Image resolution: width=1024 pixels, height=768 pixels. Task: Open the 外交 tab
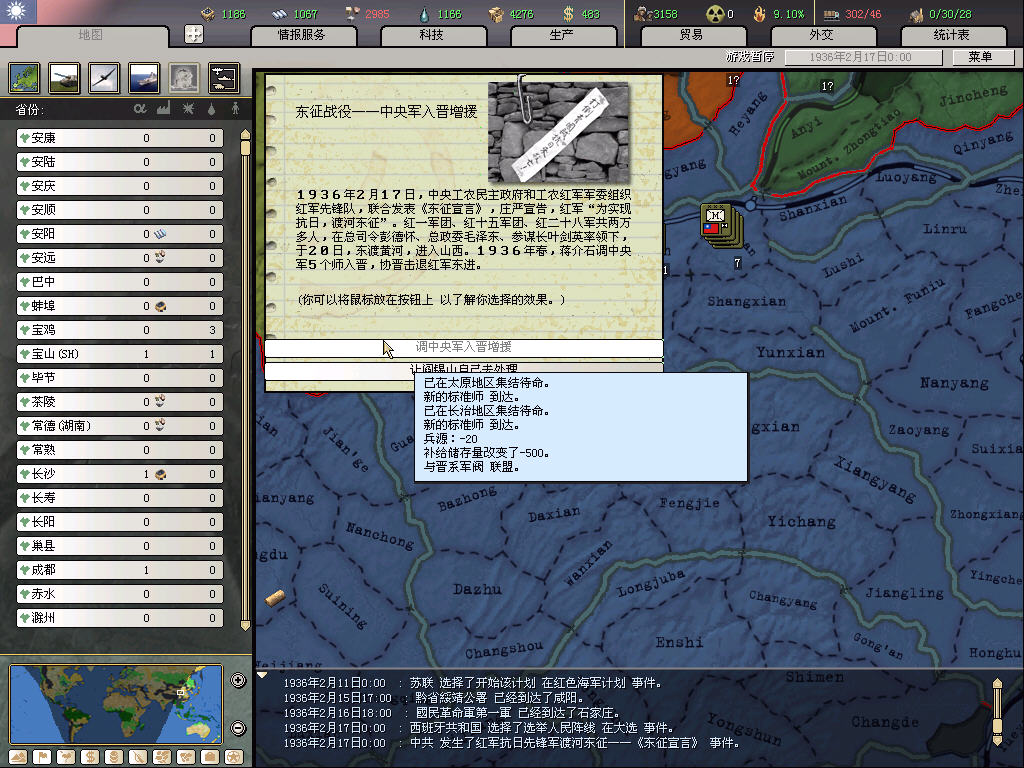pyautogui.click(x=820, y=35)
